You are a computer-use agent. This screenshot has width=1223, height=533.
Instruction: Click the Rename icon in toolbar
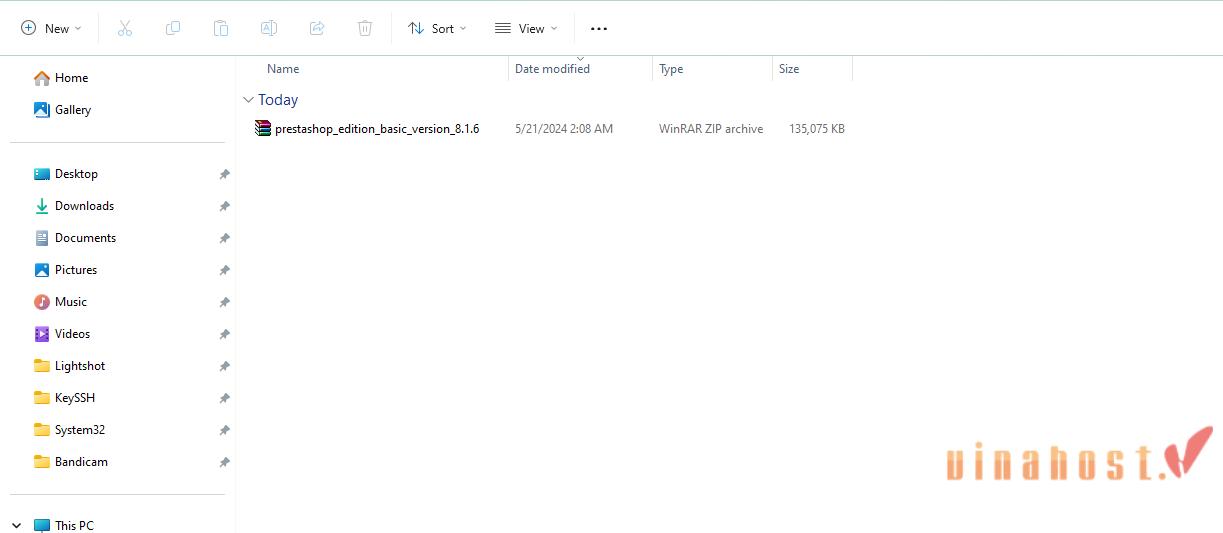click(269, 29)
